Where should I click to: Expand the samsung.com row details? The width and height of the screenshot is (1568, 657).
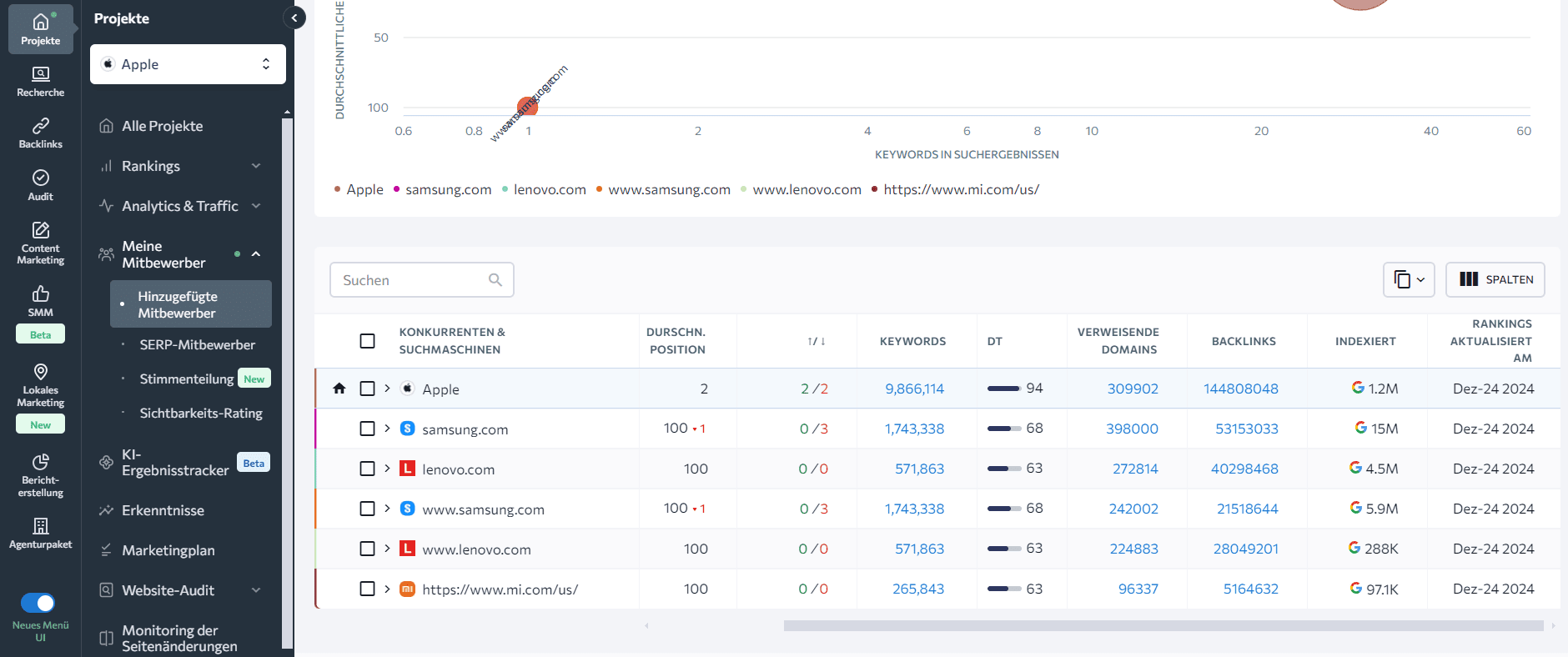coord(387,429)
